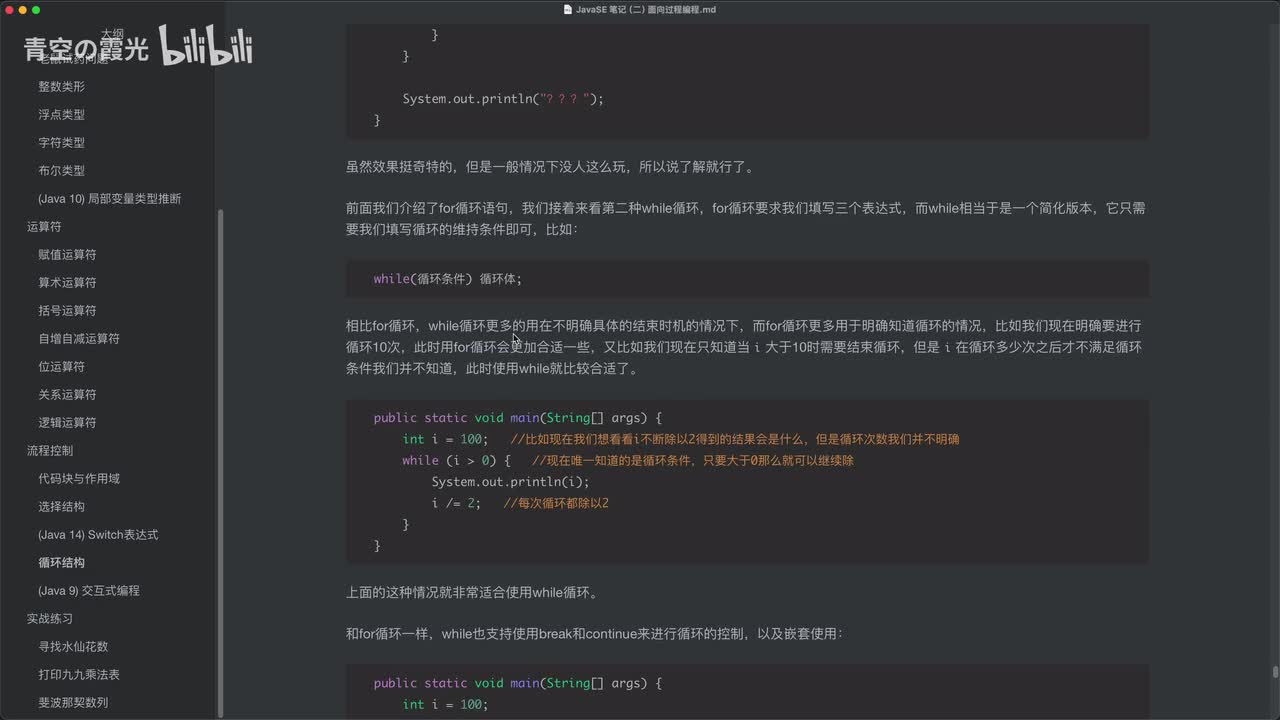Click the code line 'while (i > 0) {'
Viewport: 1280px width, 720px height.
pyautogui.click(x=456, y=461)
